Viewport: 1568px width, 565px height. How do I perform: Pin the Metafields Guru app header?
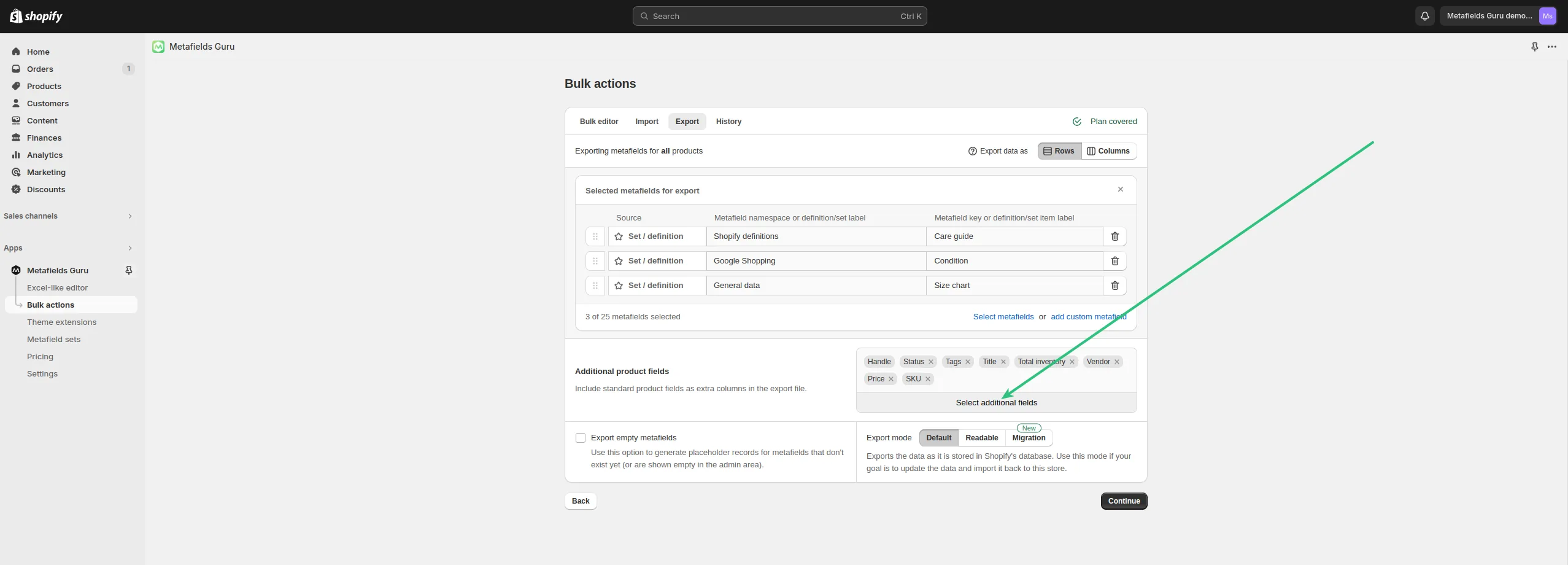1535,47
